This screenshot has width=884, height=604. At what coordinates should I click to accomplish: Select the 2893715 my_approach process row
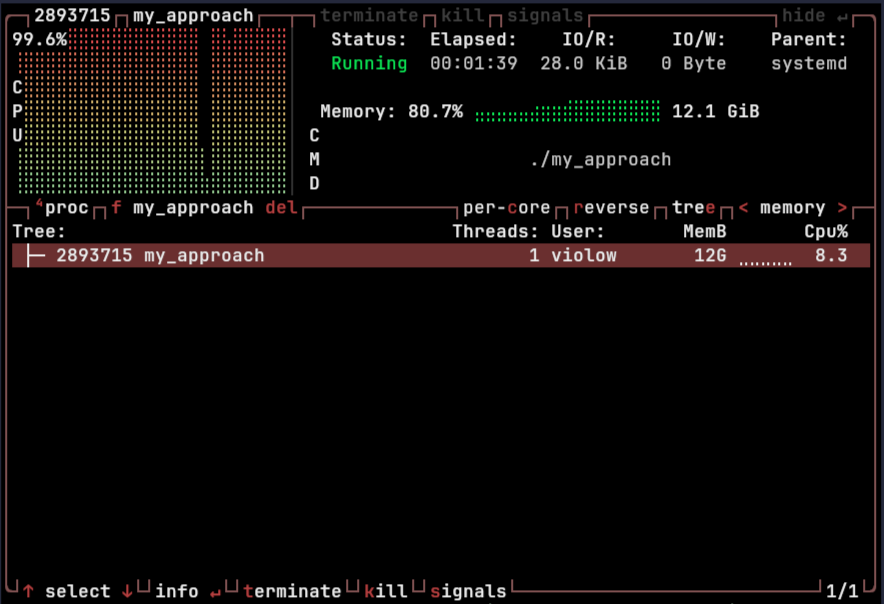(441, 255)
